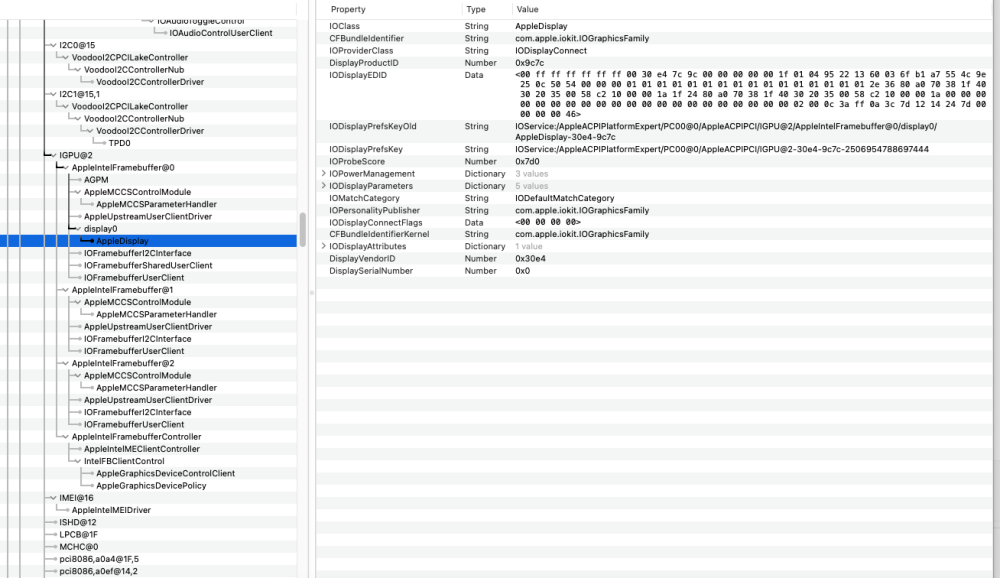
Task: Collapse AppleIntelFramebufferController node
Action: click(65, 437)
